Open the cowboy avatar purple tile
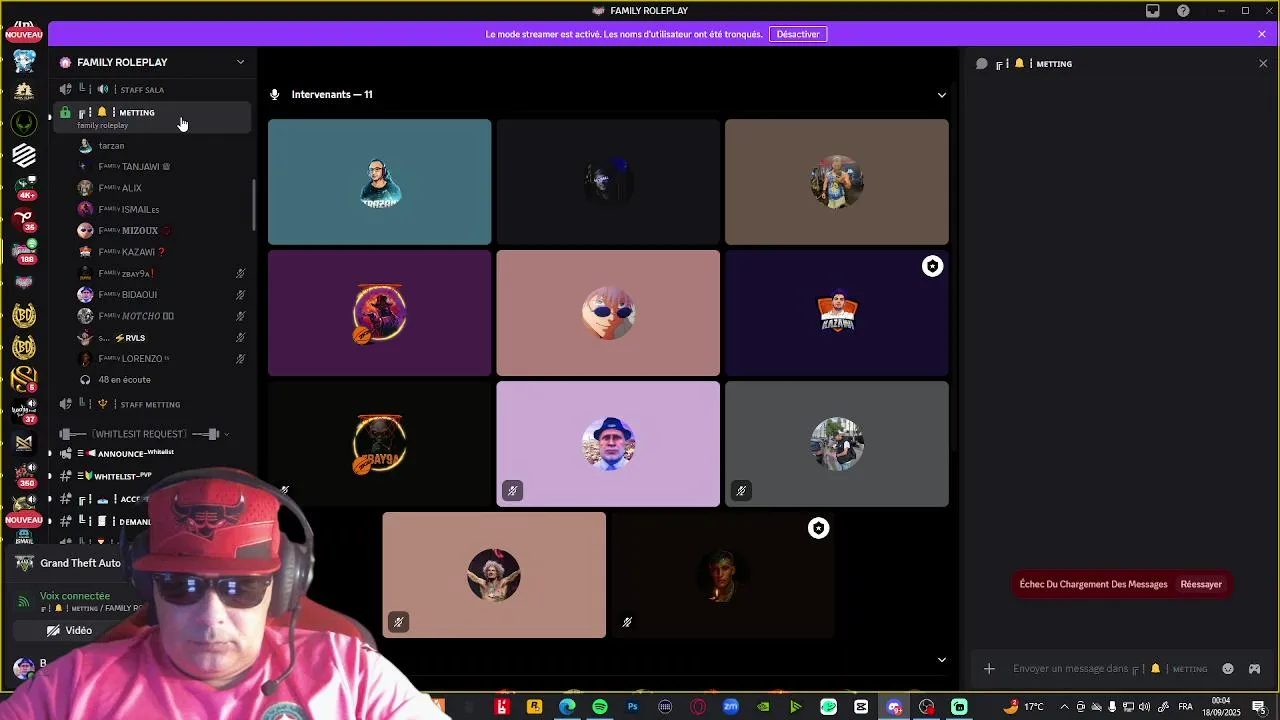1280x720 pixels. click(x=379, y=313)
